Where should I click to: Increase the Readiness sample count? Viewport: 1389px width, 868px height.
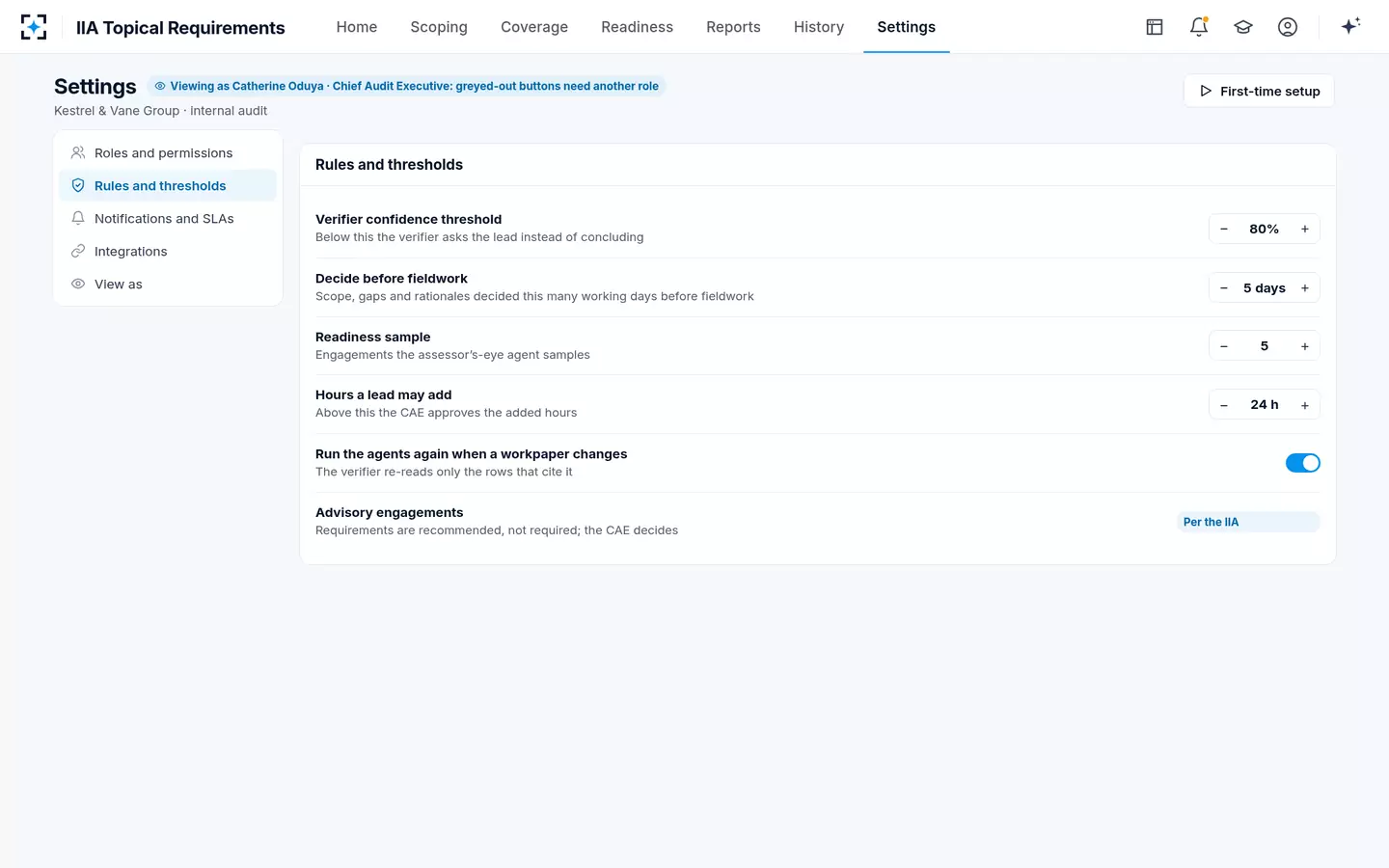(x=1305, y=346)
